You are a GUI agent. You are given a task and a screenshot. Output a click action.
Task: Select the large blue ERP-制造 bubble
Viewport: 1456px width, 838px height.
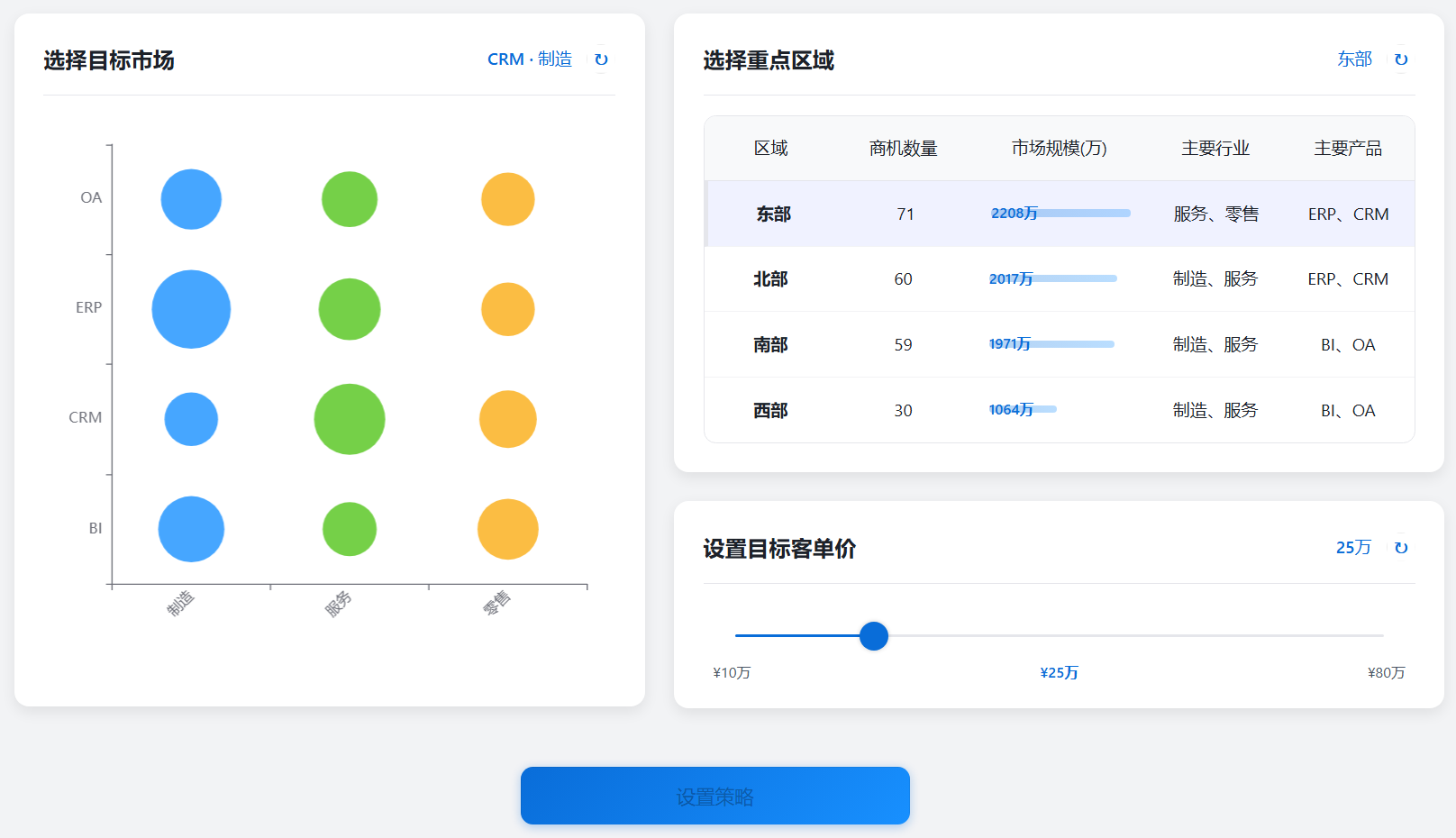[191, 309]
